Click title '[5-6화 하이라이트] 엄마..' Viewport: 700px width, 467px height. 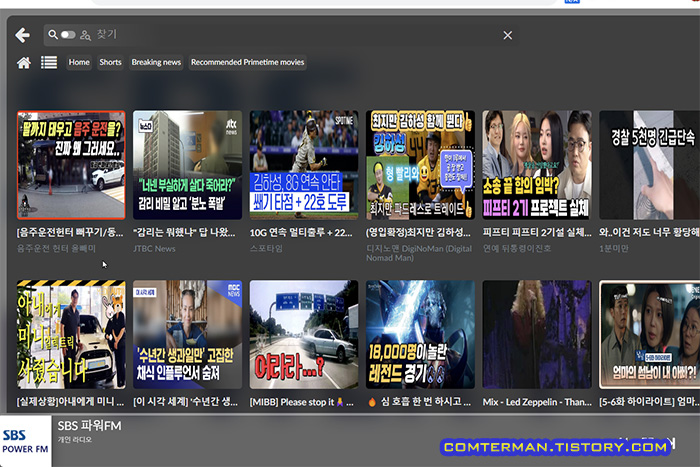[x=650, y=402]
